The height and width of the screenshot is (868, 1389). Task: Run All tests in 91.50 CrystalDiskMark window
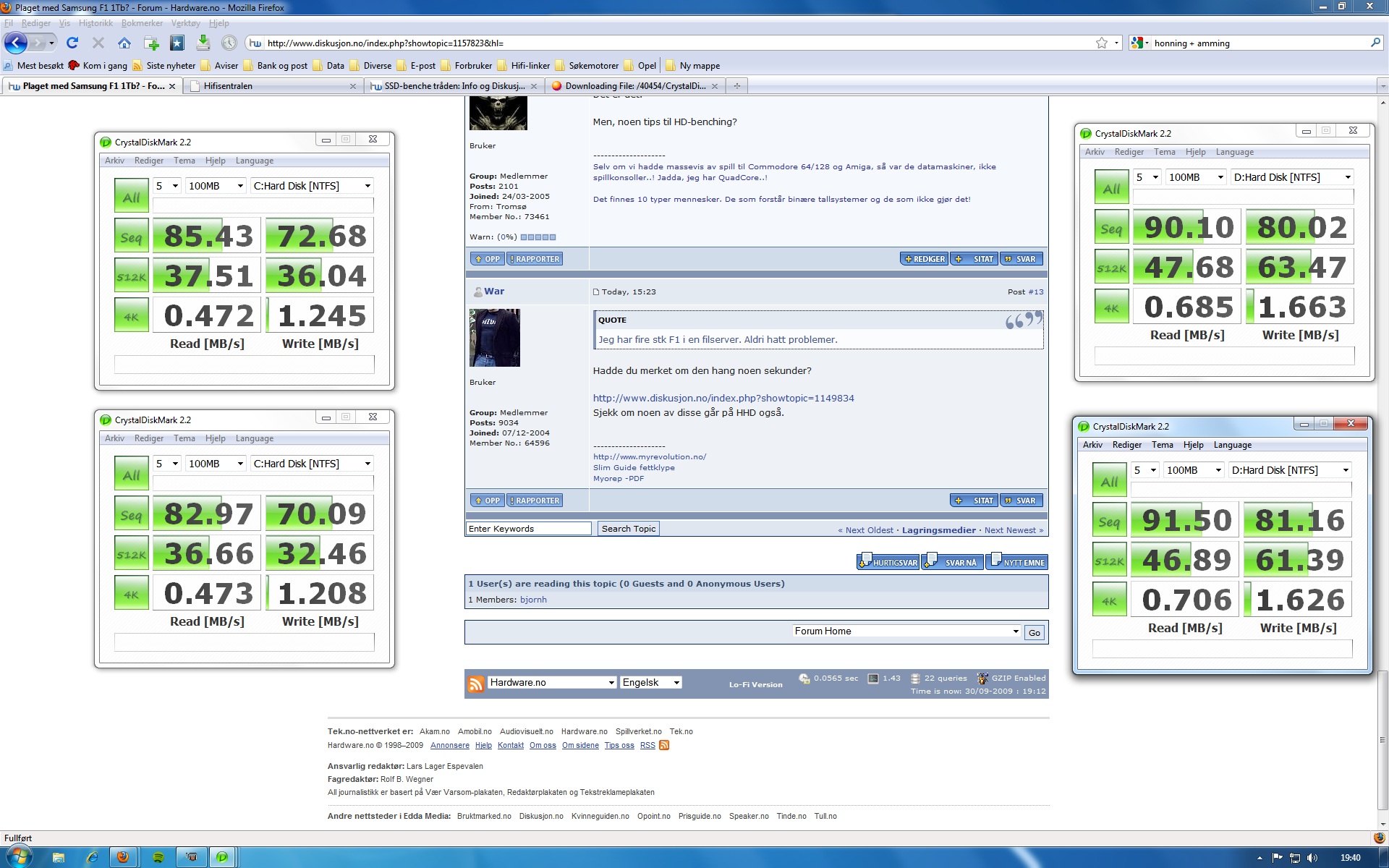(x=1109, y=480)
